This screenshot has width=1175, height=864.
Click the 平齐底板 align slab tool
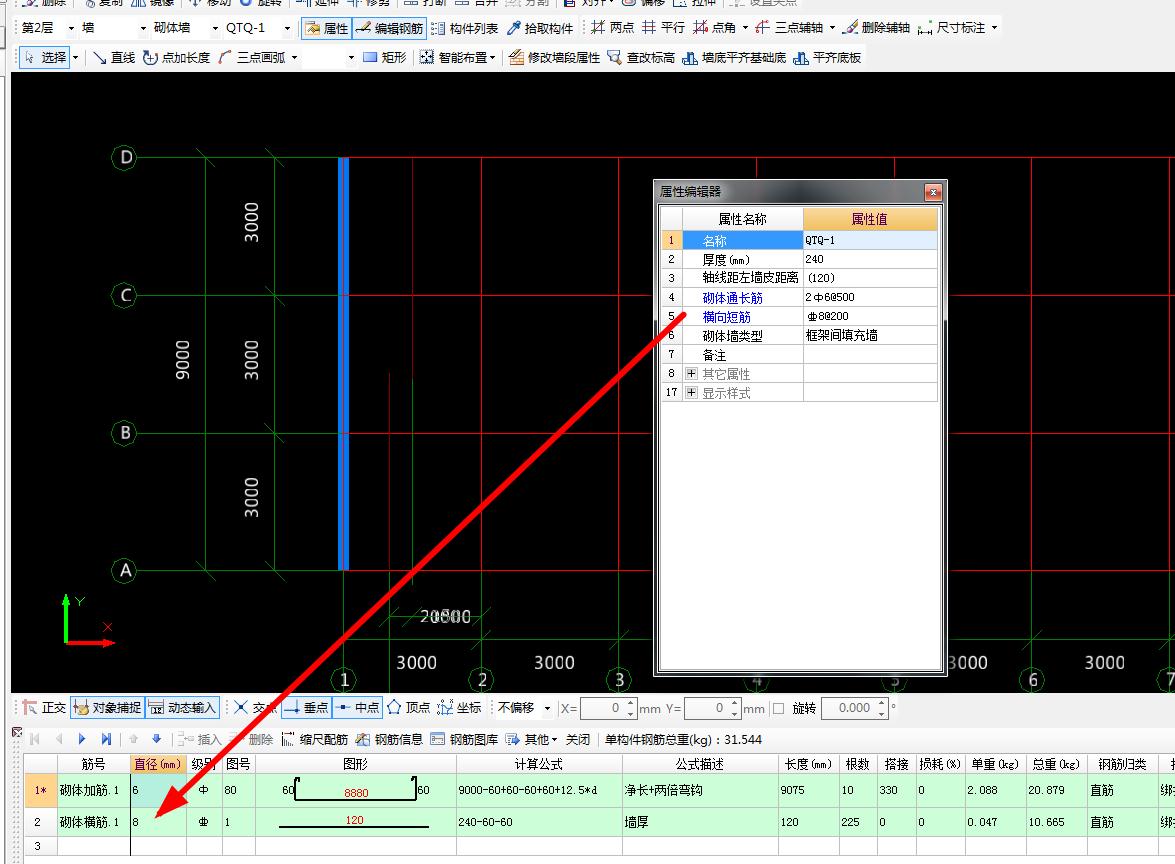pos(827,58)
